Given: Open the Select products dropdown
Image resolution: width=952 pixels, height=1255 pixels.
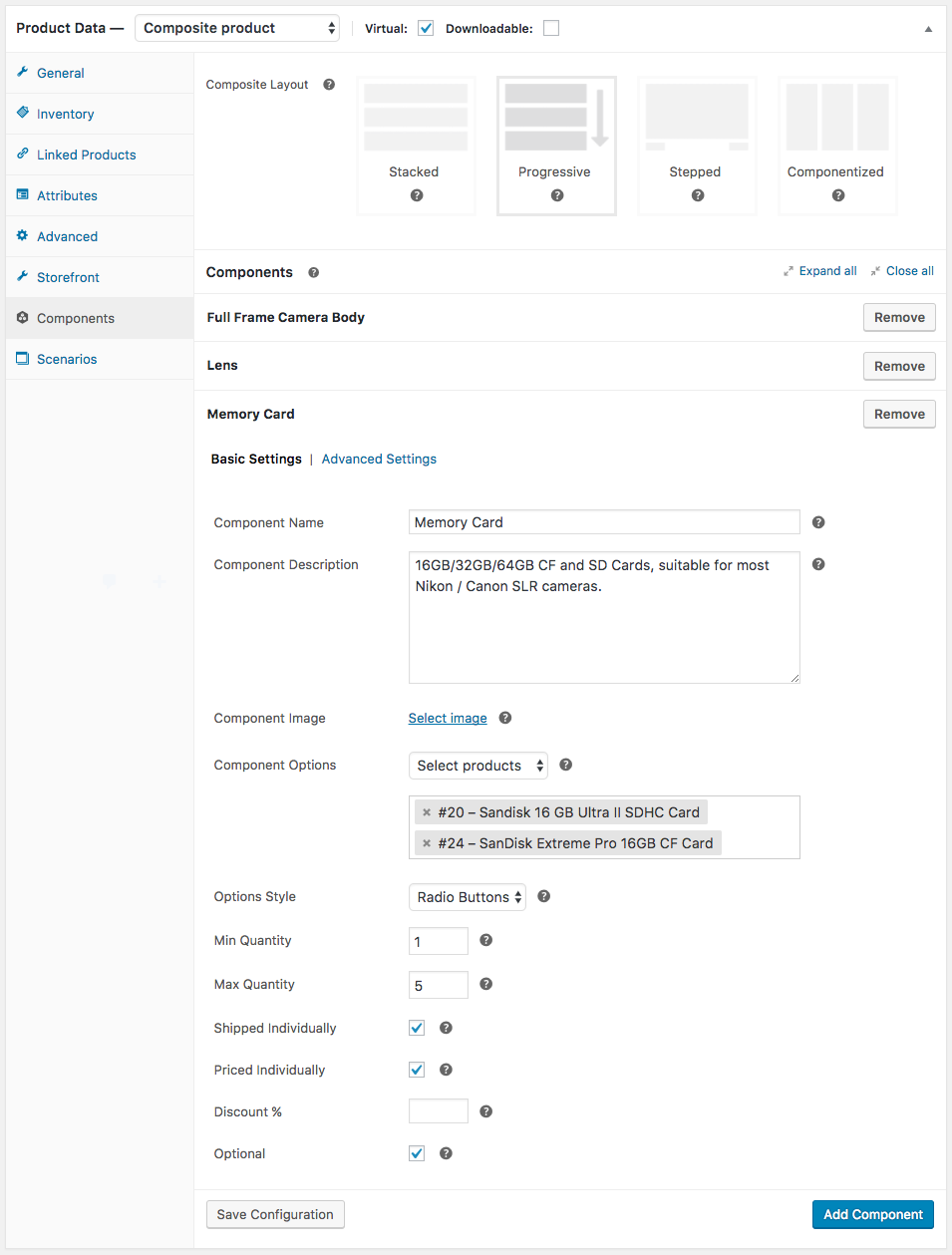Looking at the screenshot, I should [x=478, y=766].
